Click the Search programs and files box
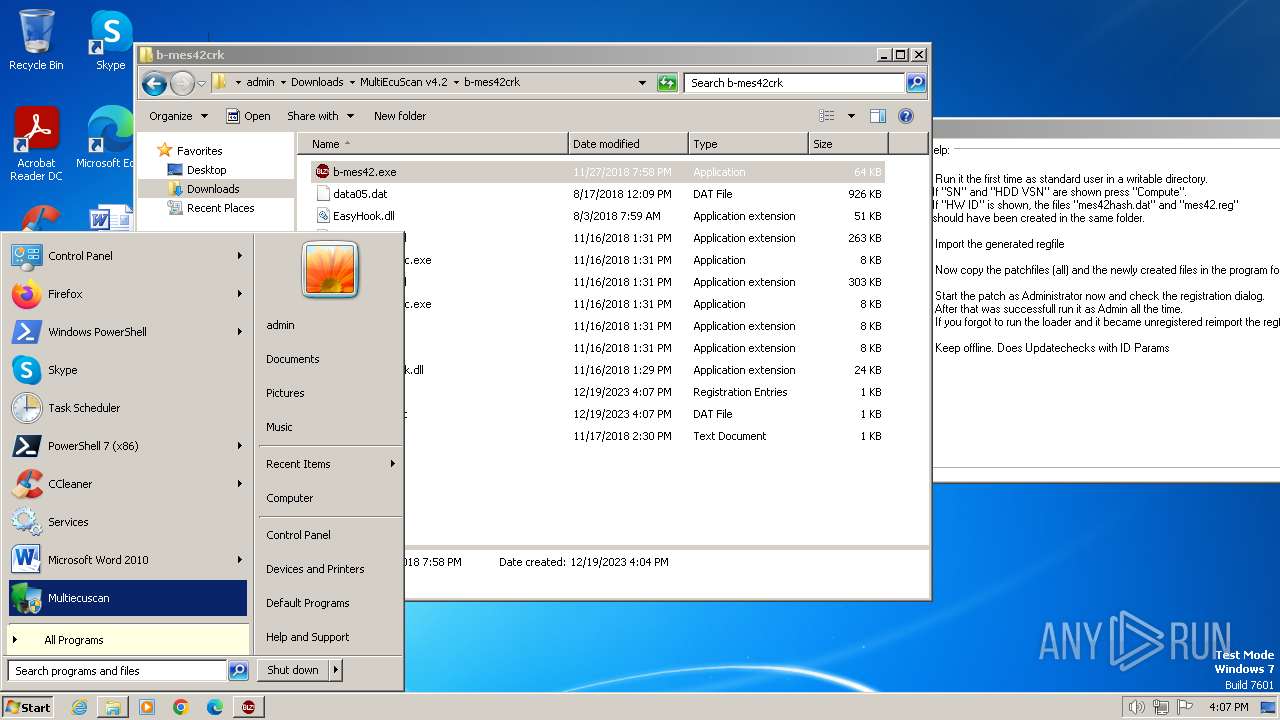This screenshot has width=1280, height=720. (x=117, y=671)
